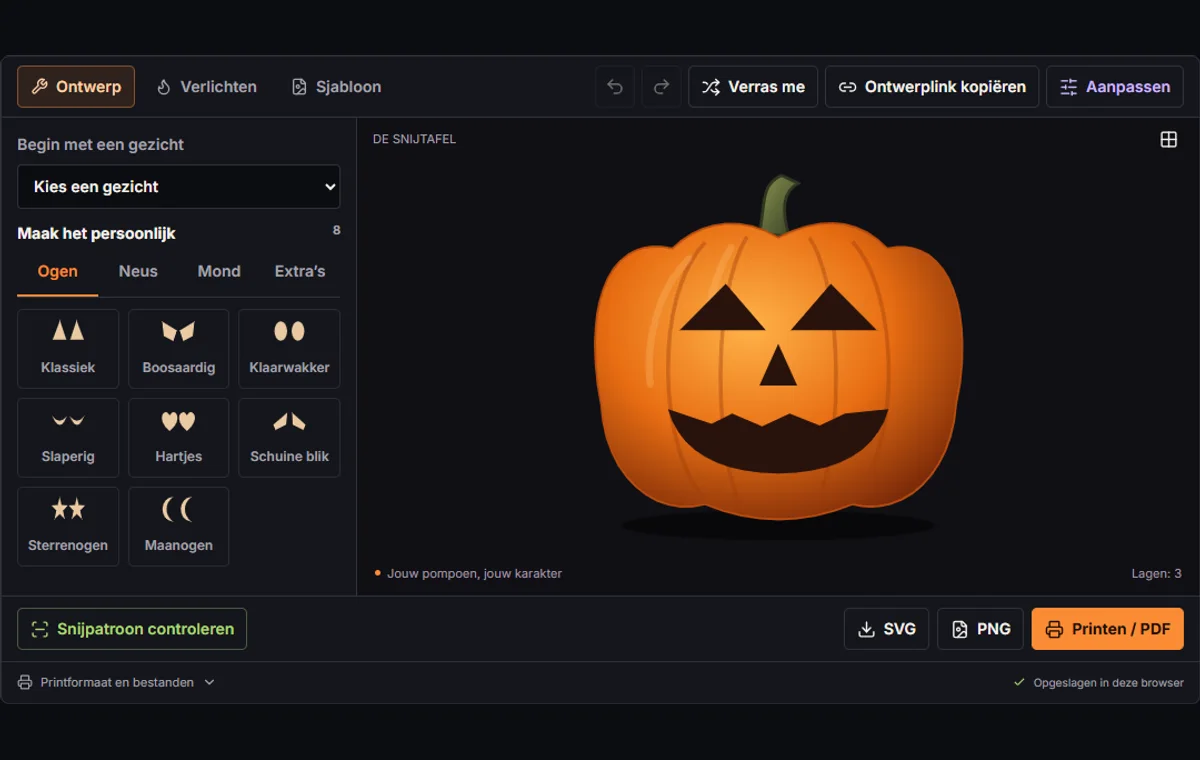This screenshot has height=760, width=1200.
Task: Select the Klassiek triangle eyes
Action: tap(68, 348)
